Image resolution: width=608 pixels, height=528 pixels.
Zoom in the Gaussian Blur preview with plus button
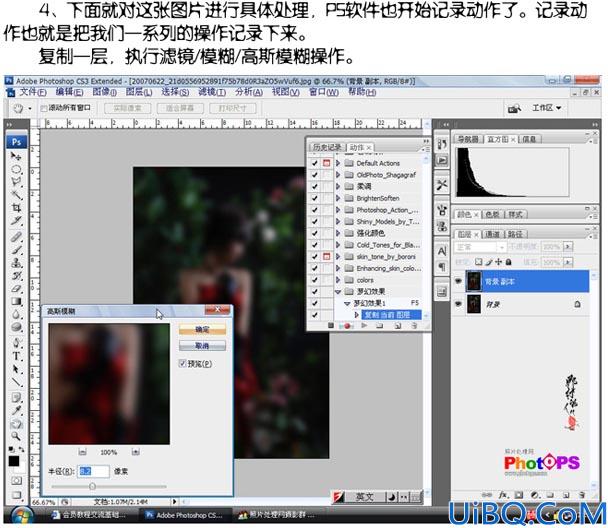135,452
